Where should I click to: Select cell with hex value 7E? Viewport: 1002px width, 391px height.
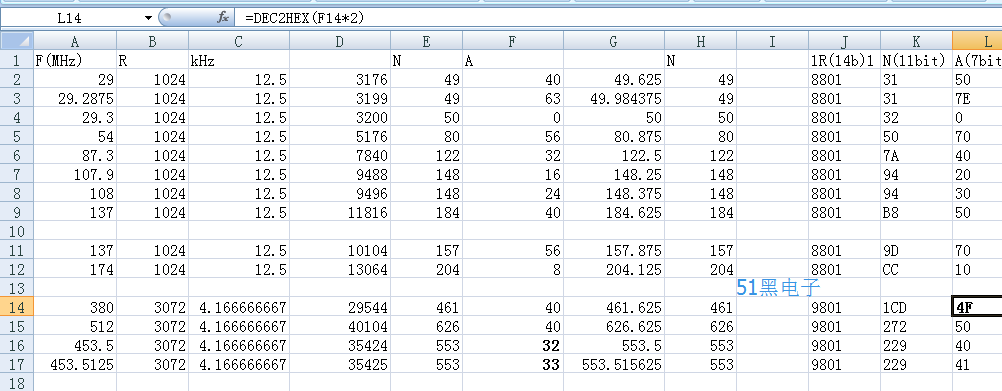coord(977,98)
